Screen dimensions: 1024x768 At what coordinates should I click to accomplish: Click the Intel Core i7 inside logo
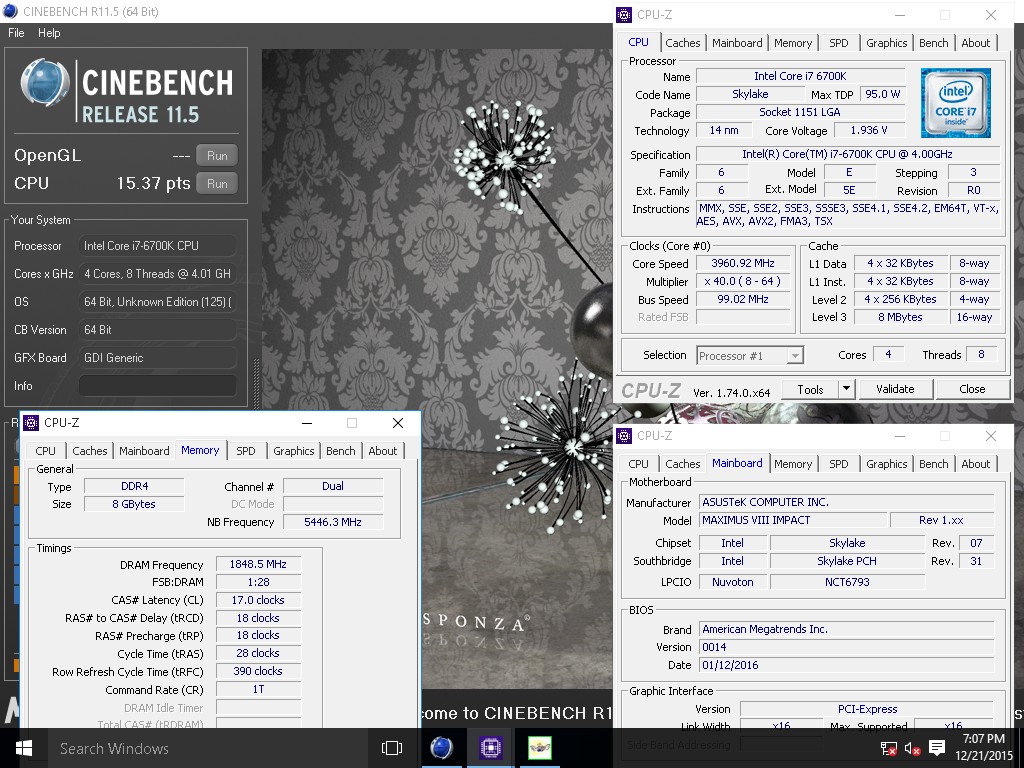pyautogui.click(x=955, y=103)
